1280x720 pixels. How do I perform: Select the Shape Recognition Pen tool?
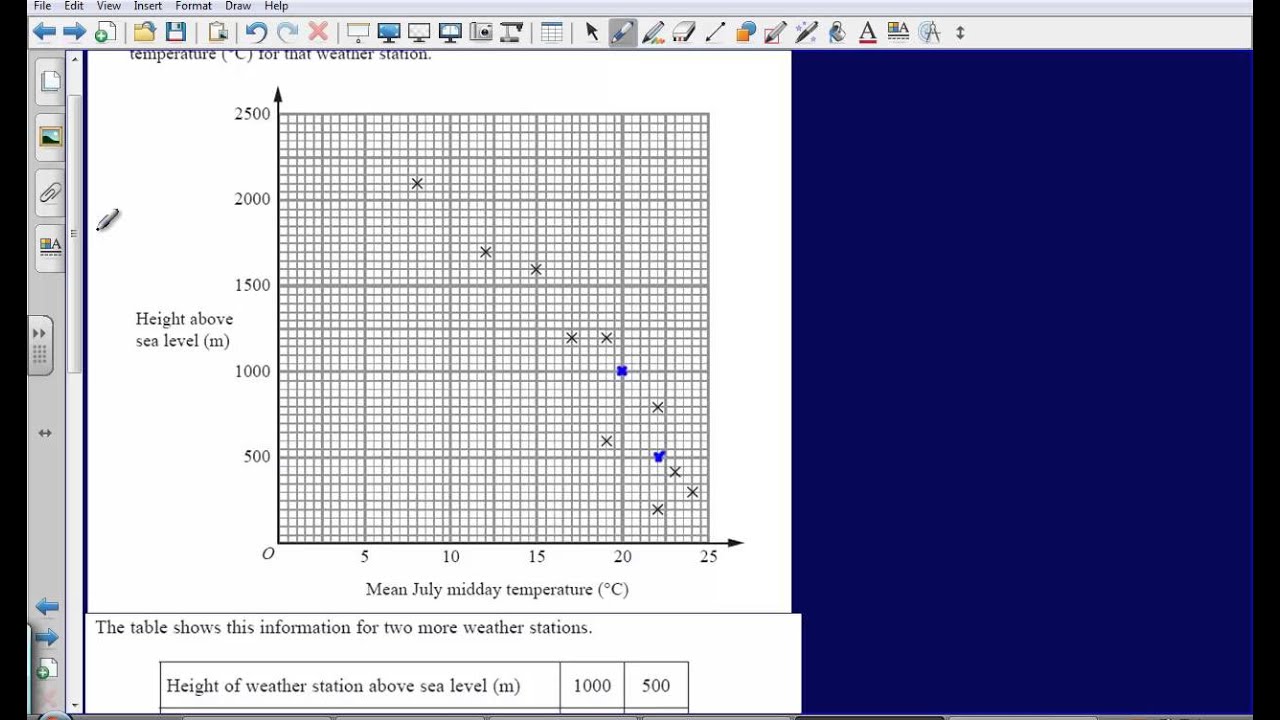coord(776,32)
